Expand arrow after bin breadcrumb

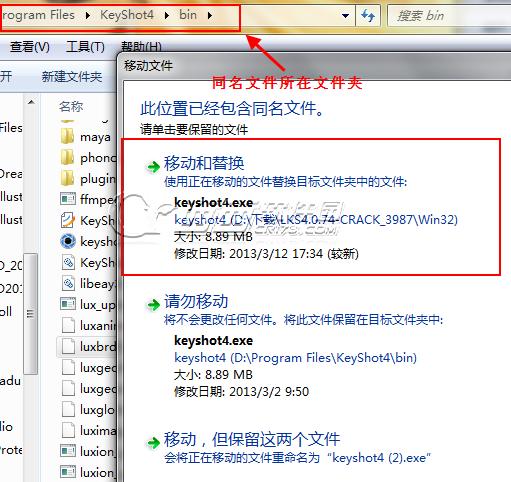coord(210,15)
